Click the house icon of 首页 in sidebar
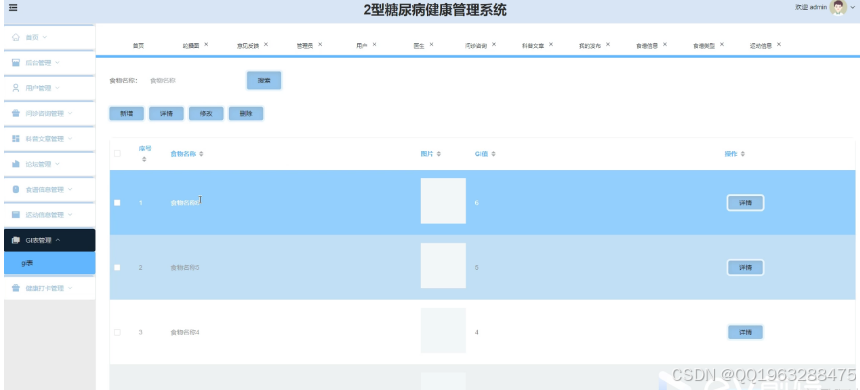Screen dimensions: 860x390 point(16,37)
